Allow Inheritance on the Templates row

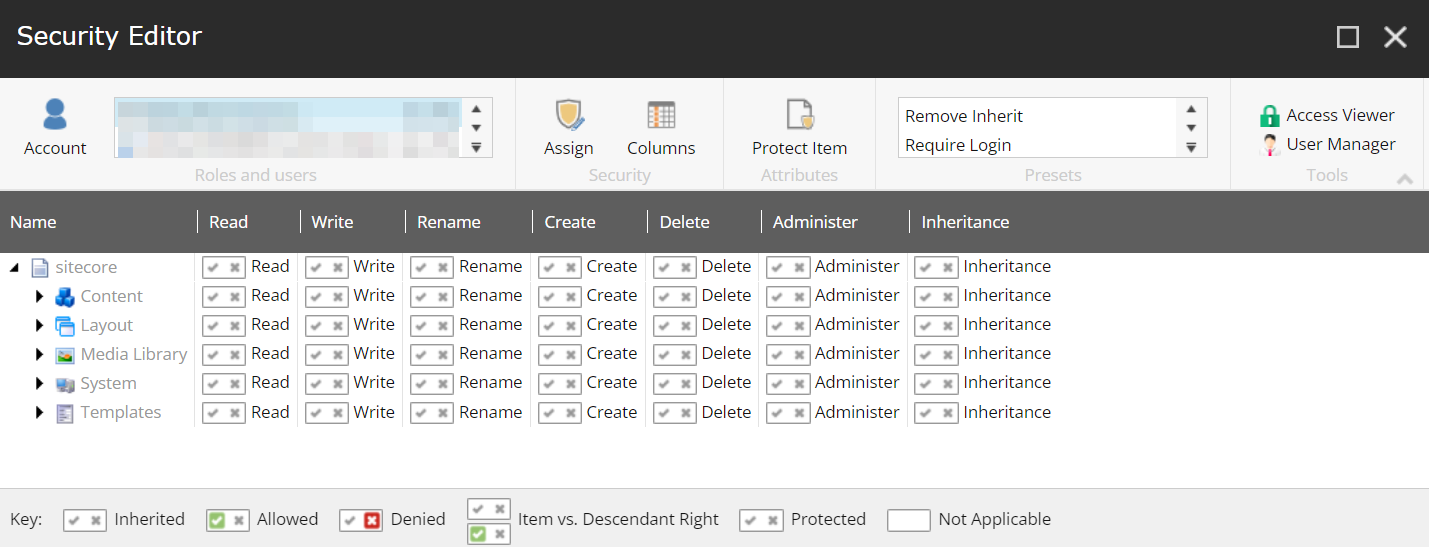coord(925,412)
